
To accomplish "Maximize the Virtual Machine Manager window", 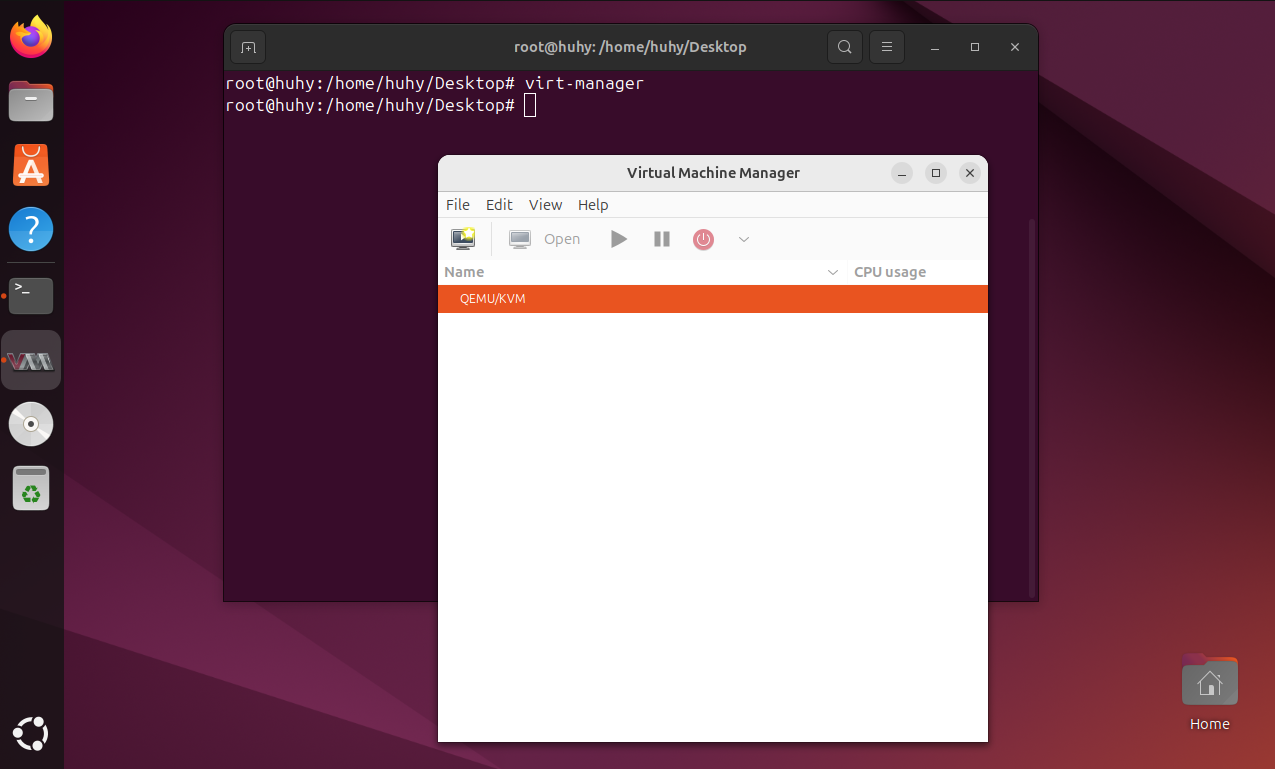I will pos(936,173).
